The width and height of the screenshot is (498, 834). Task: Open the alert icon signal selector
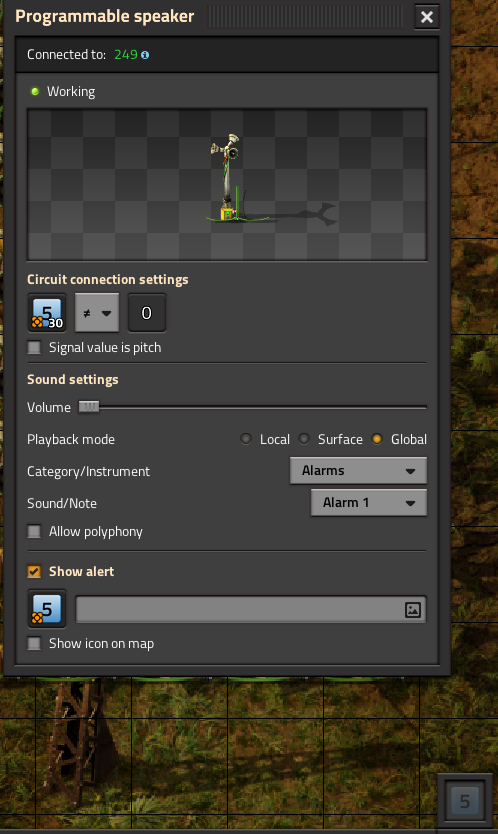coord(47,608)
